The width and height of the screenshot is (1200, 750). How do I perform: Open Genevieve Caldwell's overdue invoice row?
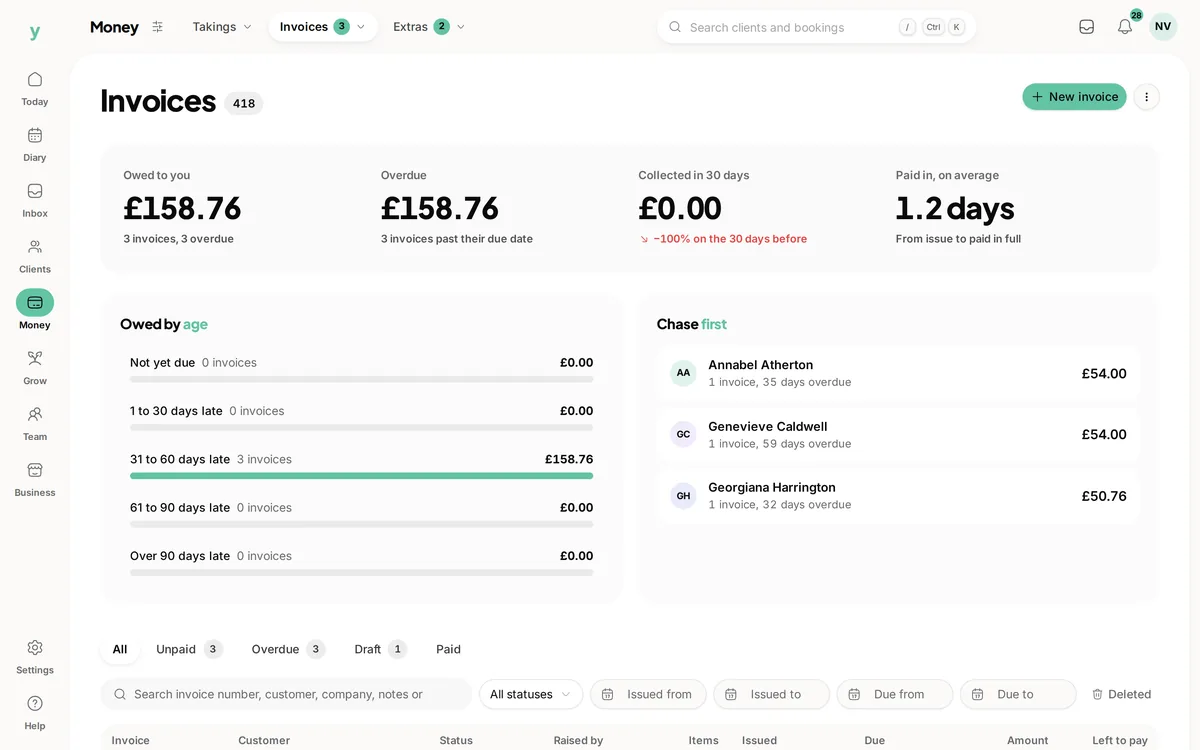(898, 434)
